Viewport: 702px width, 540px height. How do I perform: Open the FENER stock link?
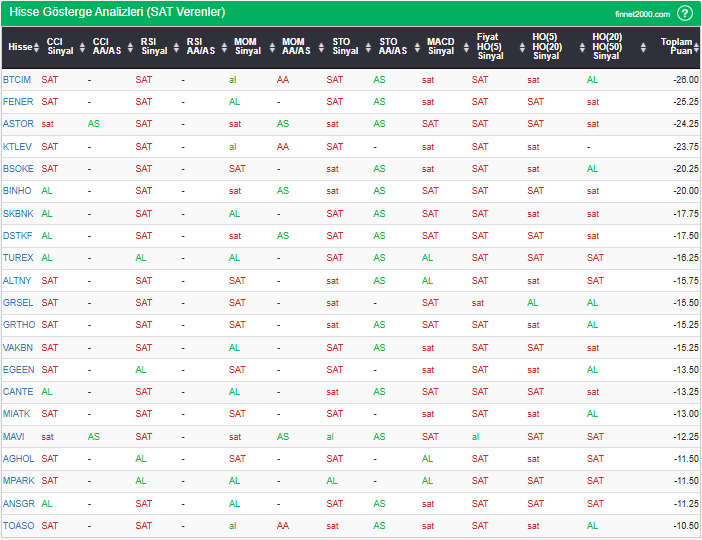(18, 102)
